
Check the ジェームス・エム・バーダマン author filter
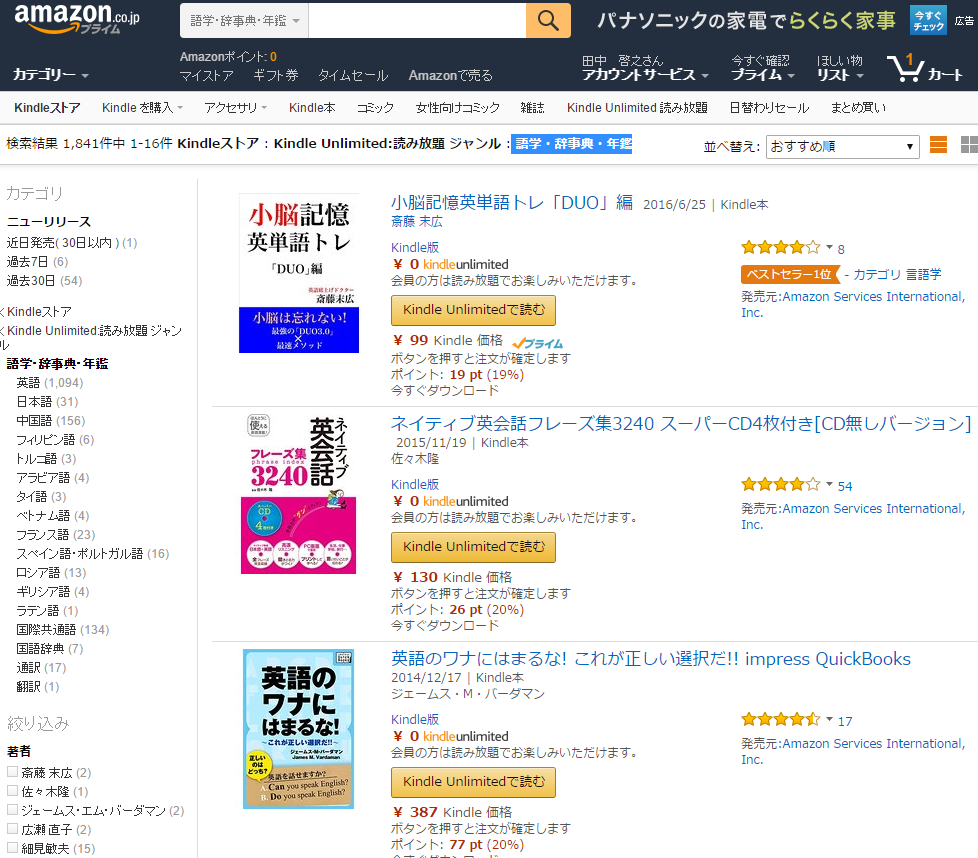(x=12, y=809)
